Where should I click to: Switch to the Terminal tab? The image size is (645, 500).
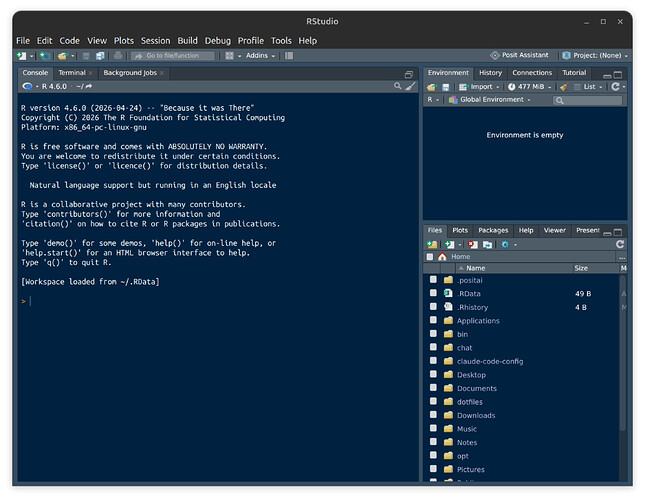[72, 73]
